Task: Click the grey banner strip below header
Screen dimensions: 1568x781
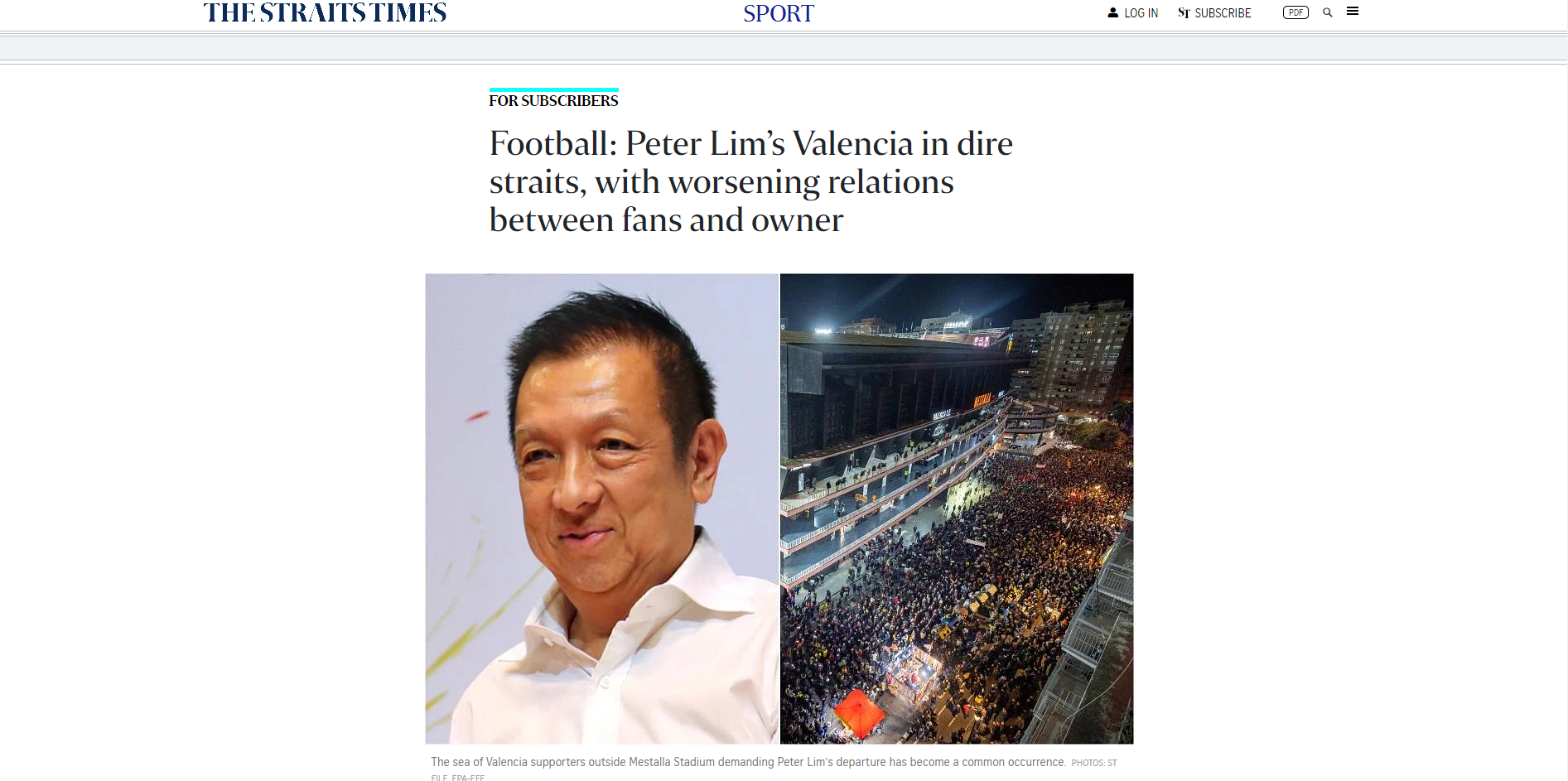Action: tap(784, 48)
